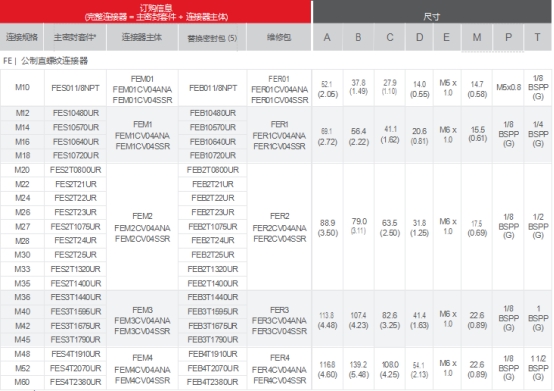This screenshot has width=554, height=391.
Task: Click the FER2CV04ANA repair kit entry
Action: (279, 228)
